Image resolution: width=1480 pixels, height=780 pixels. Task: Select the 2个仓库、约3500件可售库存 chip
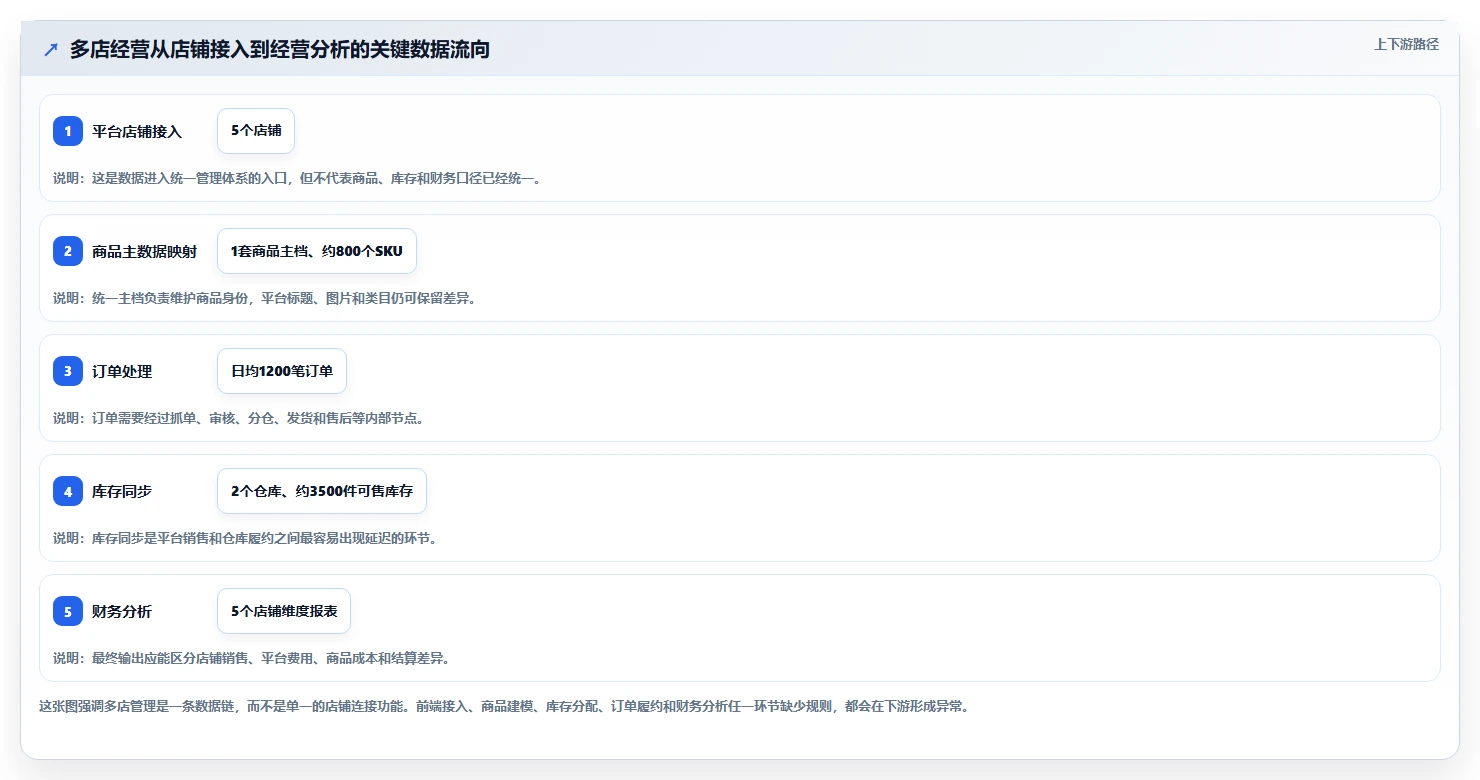[x=322, y=491]
